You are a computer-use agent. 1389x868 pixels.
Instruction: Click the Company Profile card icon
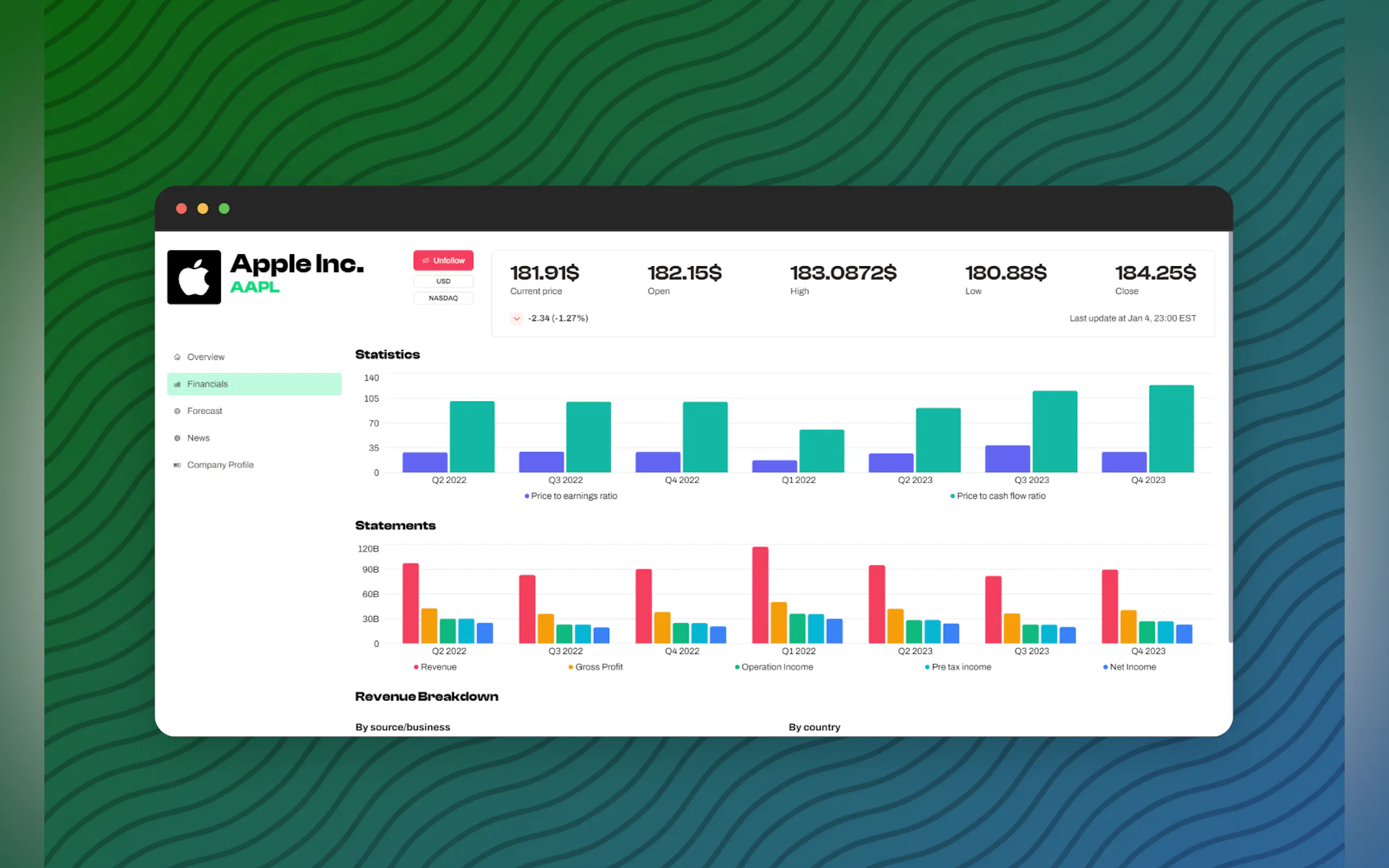(177, 465)
